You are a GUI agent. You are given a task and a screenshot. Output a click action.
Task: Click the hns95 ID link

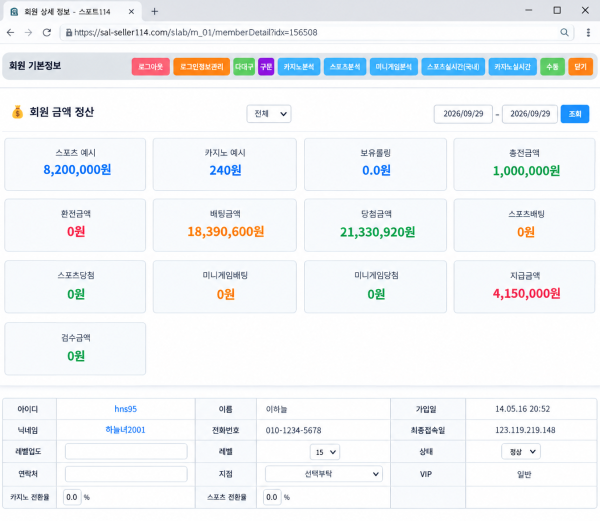(x=126, y=409)
